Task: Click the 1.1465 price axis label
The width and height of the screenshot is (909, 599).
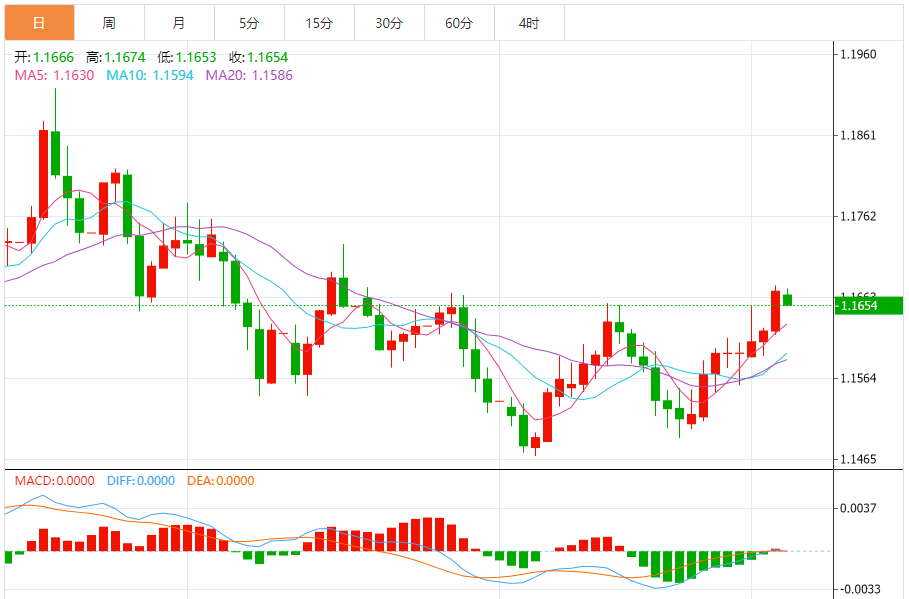Action: (858, 459)
